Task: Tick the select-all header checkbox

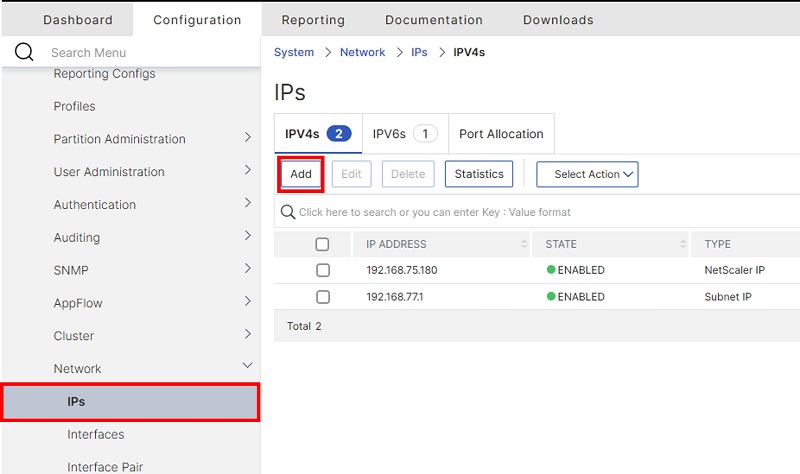Action: click(322, 244)
